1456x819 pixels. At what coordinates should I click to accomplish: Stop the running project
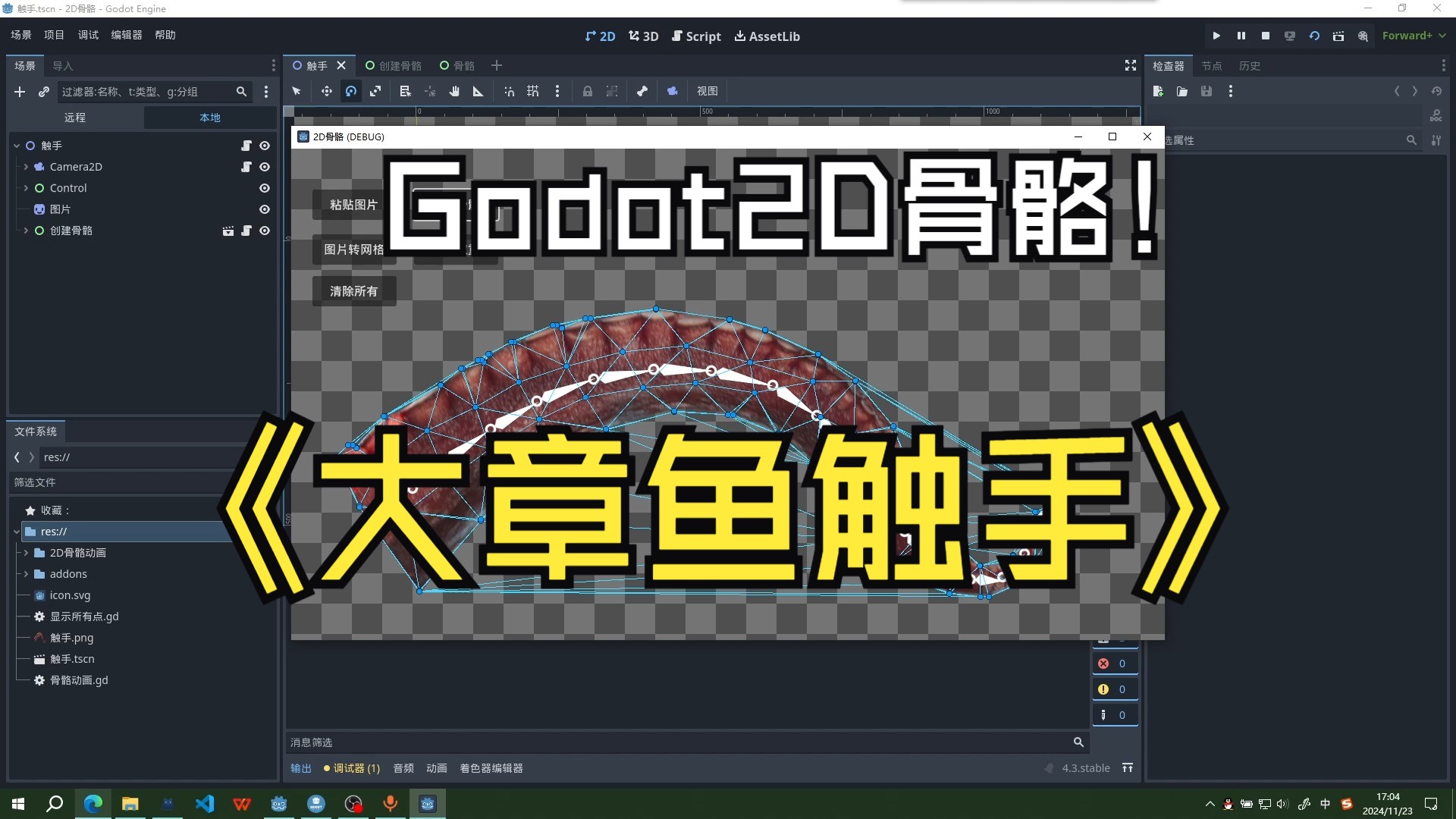pos(1265,36)
